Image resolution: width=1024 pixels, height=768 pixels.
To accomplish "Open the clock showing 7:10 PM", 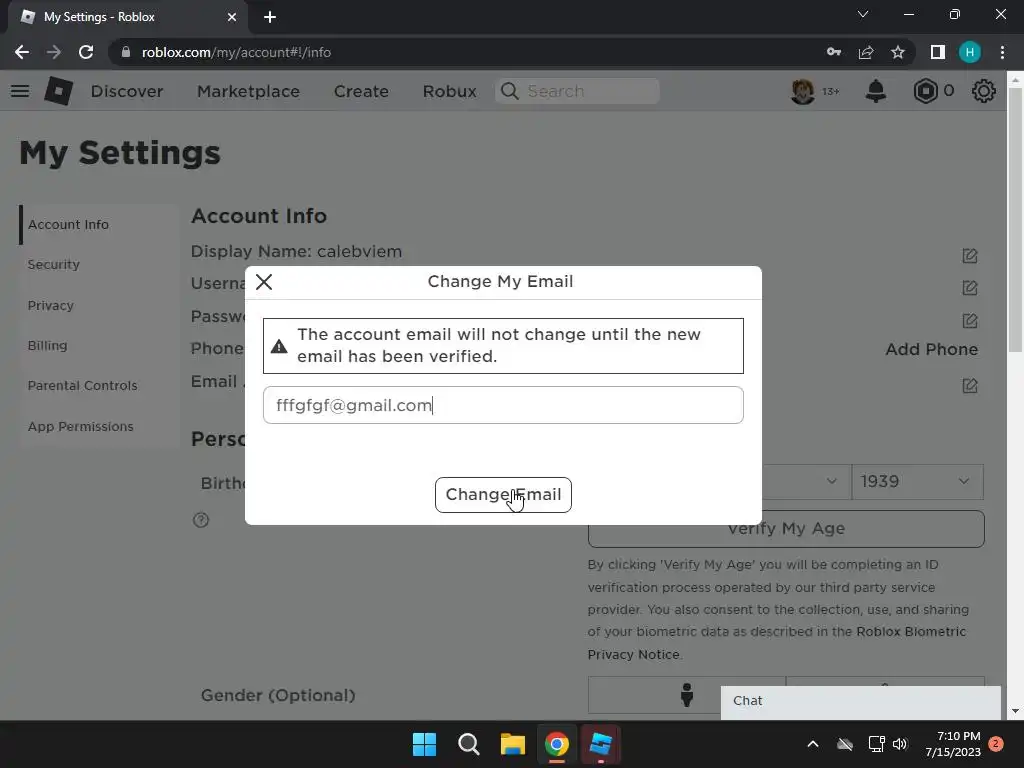I will pyautogui.click(x=953, y=744).
